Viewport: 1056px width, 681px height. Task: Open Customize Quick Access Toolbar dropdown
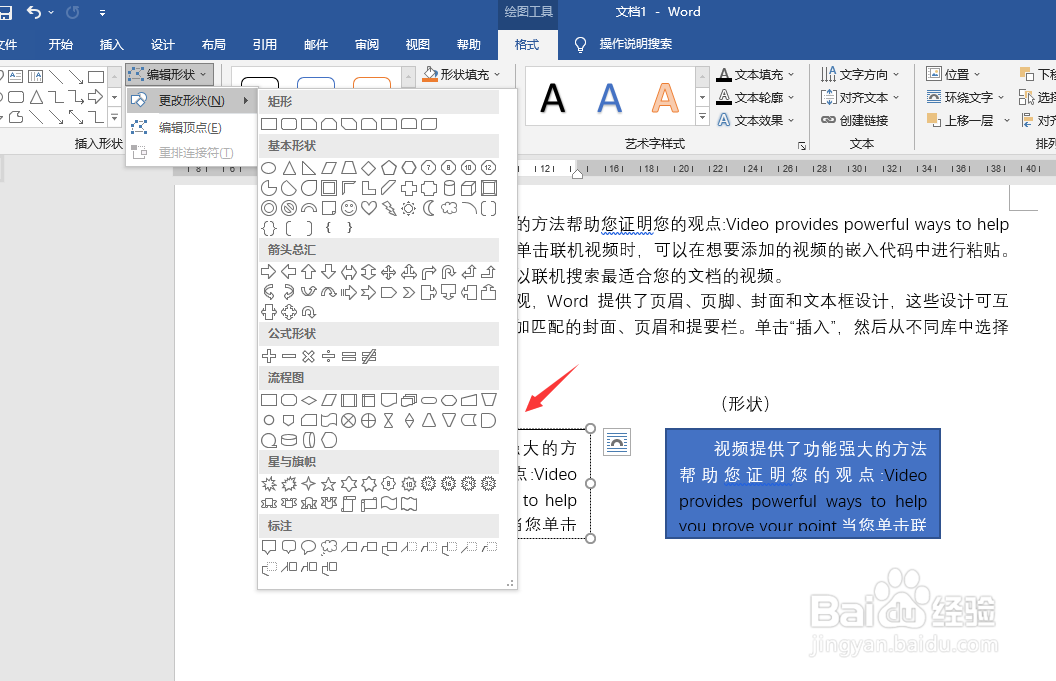102,12
